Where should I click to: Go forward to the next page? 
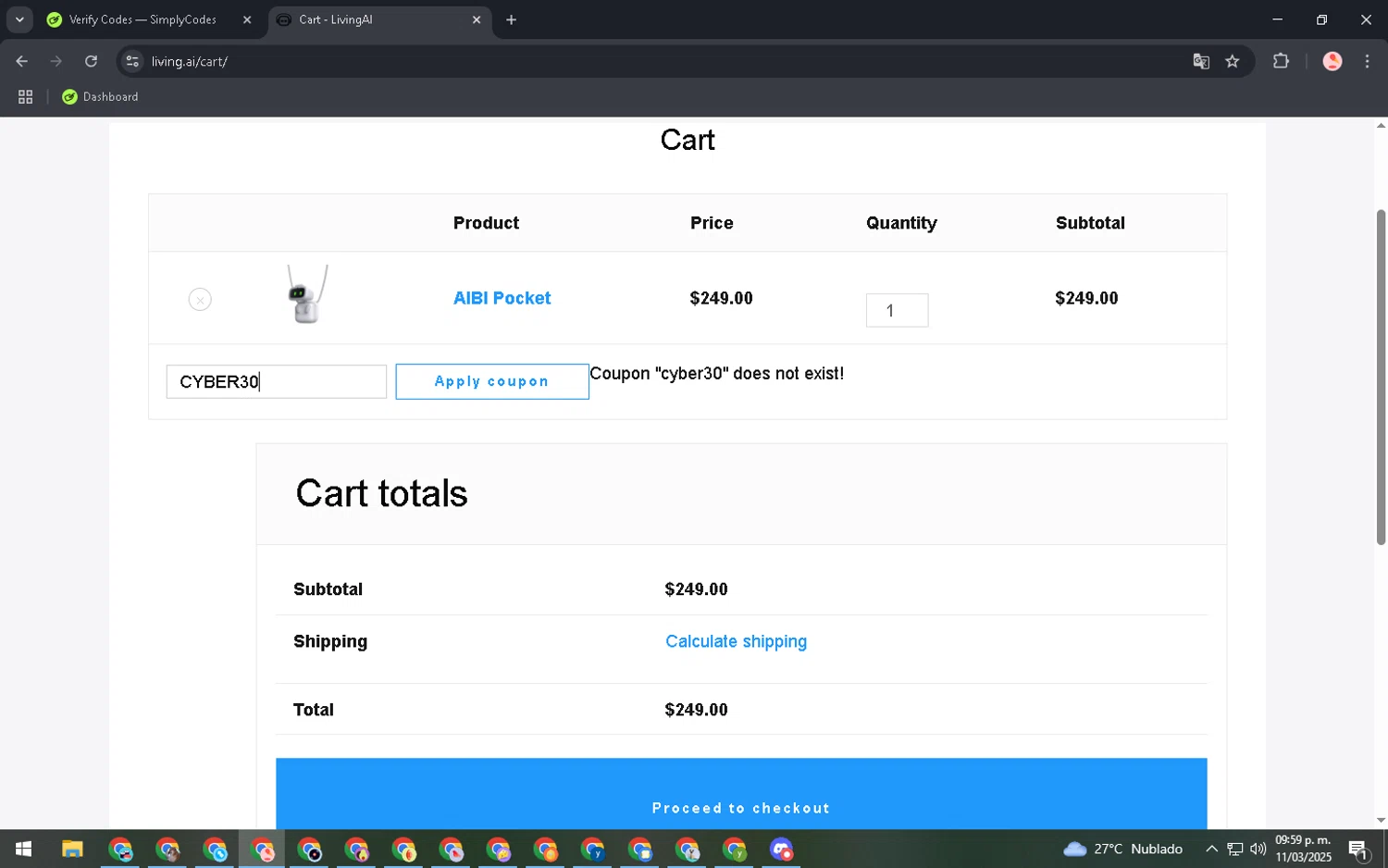56,61
